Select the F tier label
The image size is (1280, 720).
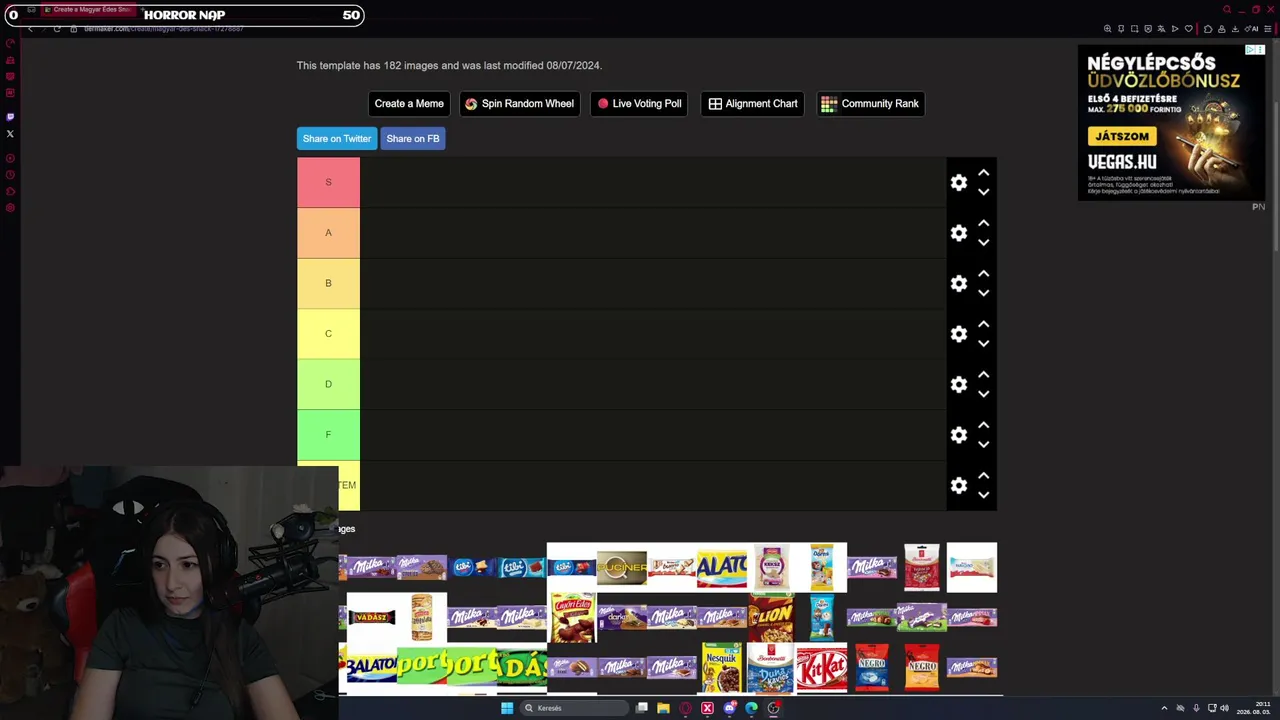pos(328,435)
